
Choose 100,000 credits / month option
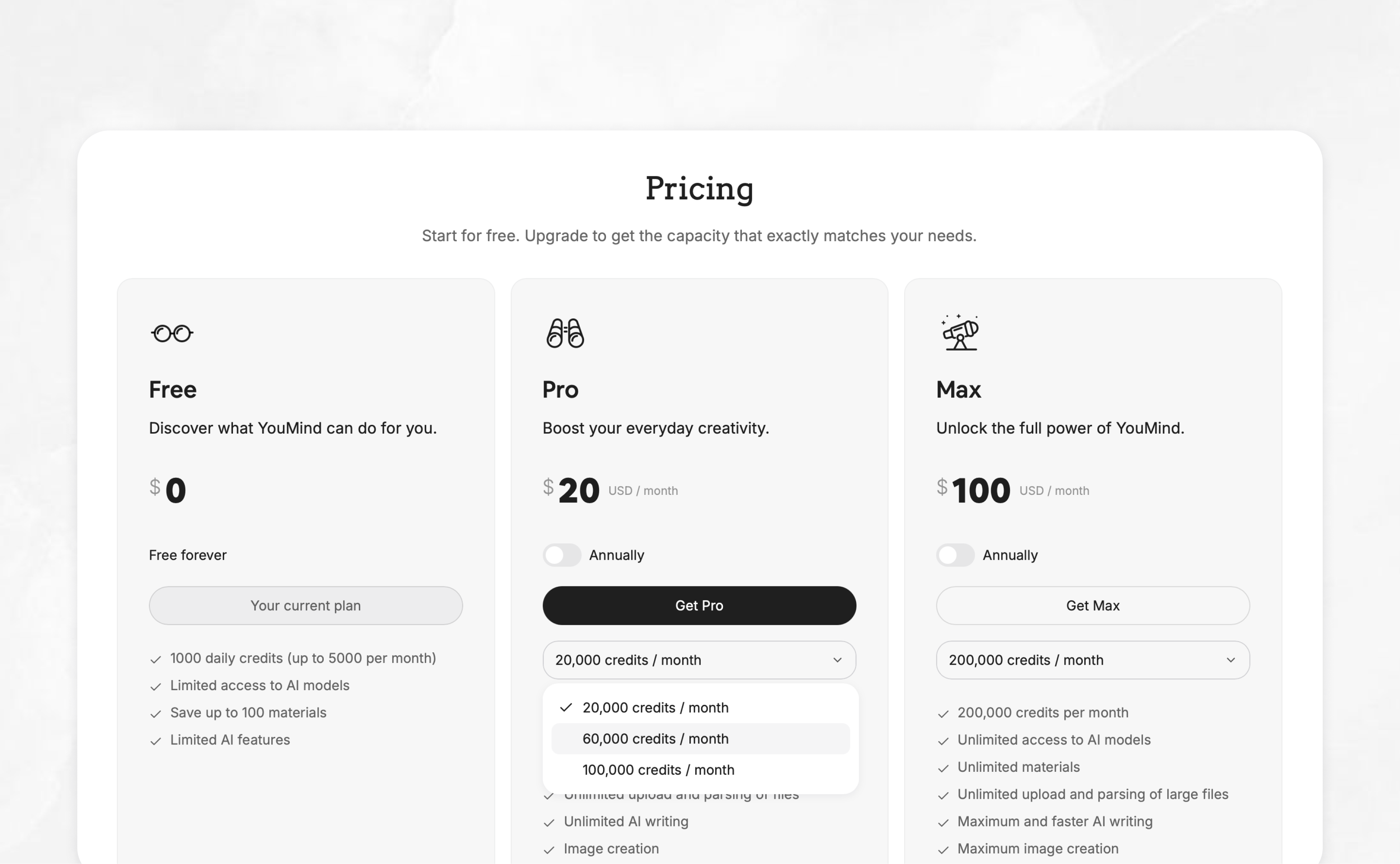pos(658,770)
